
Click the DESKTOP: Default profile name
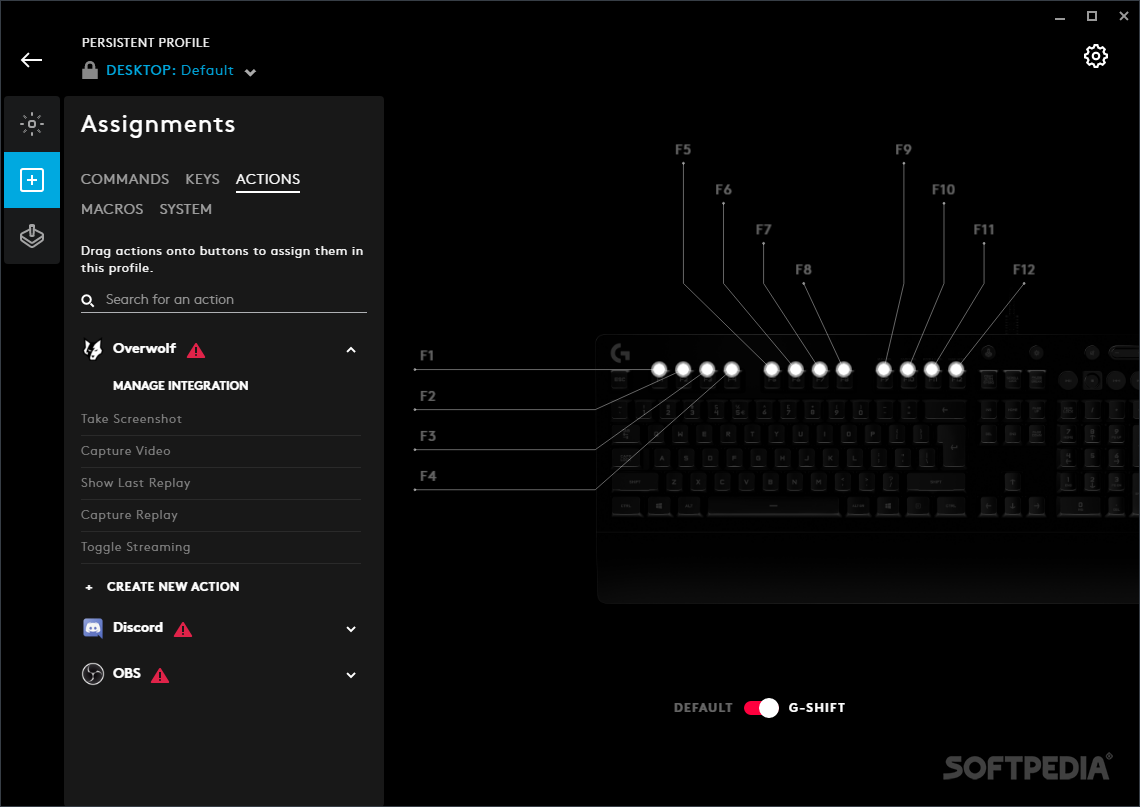point(170,71)
